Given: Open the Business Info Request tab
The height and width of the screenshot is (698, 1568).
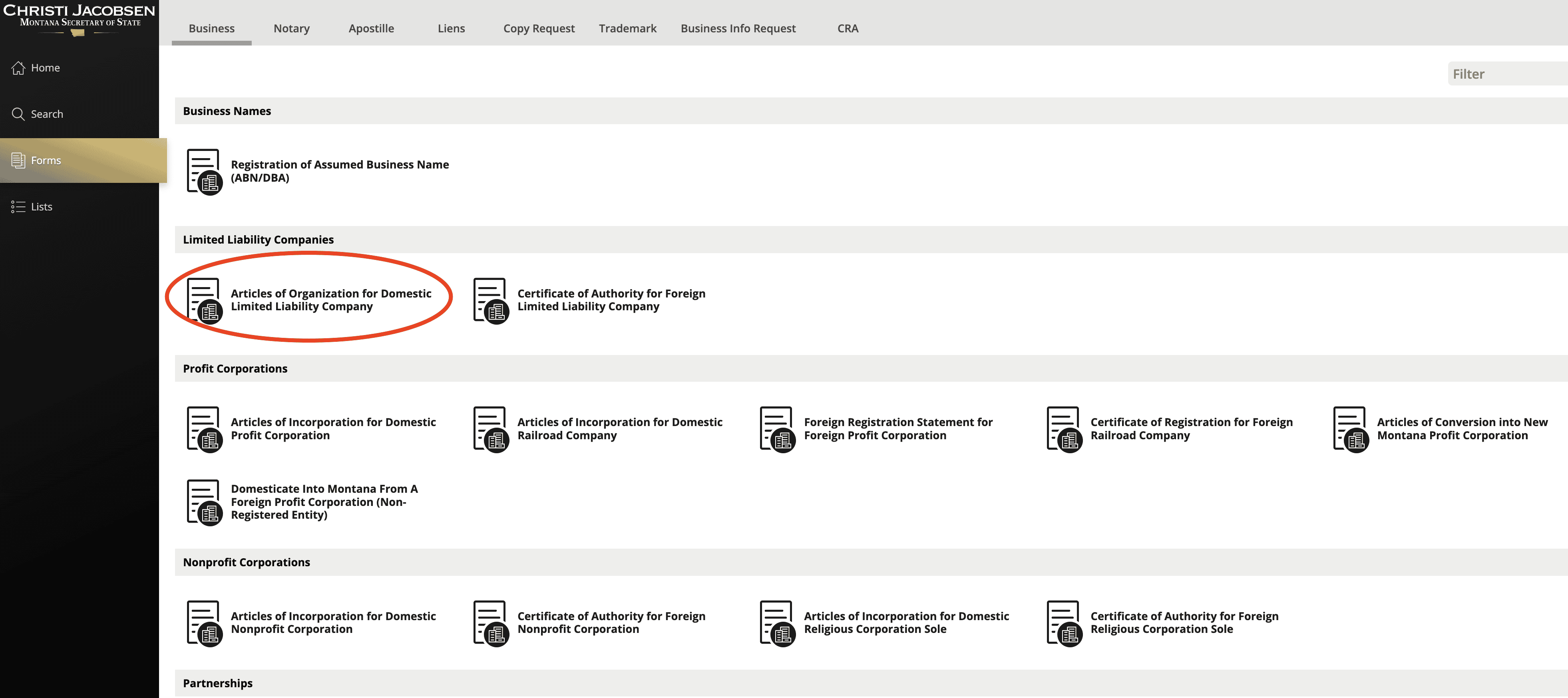Looking at the screenshot, I should tap(738, 29).
